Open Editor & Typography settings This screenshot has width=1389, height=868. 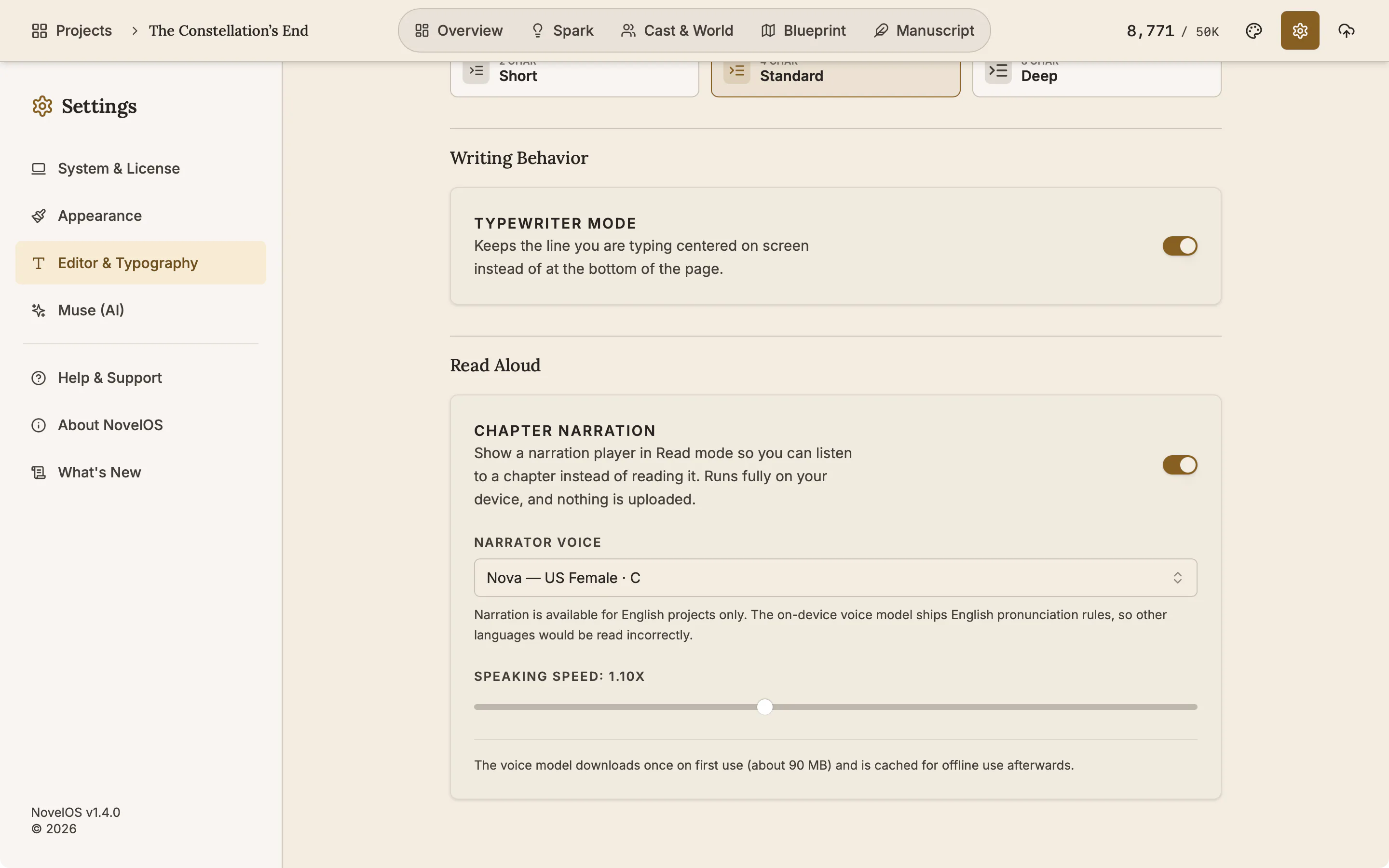tap(141, 263)
